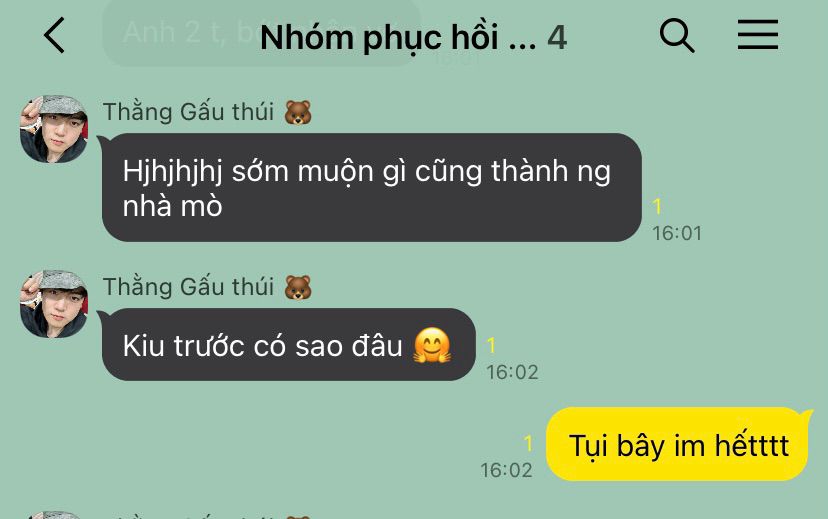
Task: Tap partially visible avatar at bottom edge
Action: pos(54,515)
